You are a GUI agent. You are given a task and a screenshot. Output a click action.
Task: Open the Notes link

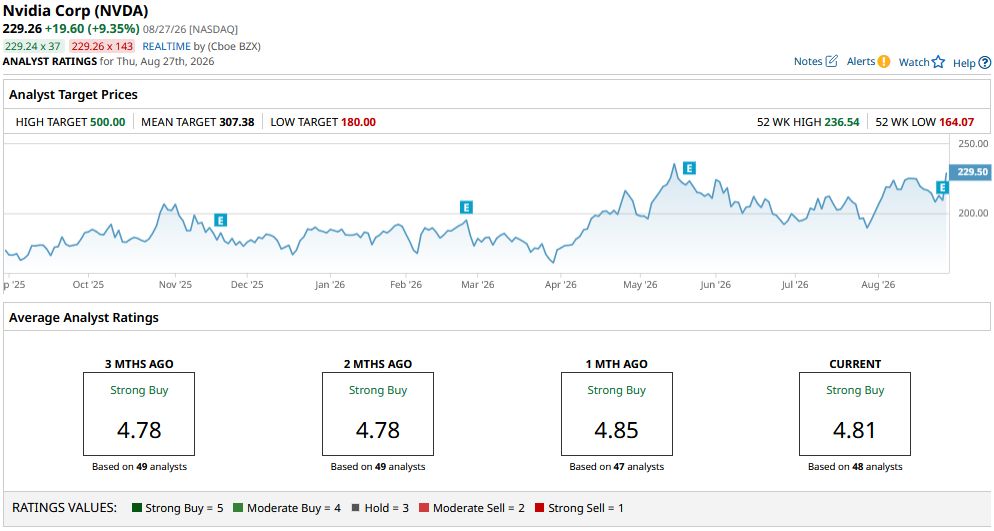pos(808,61)
